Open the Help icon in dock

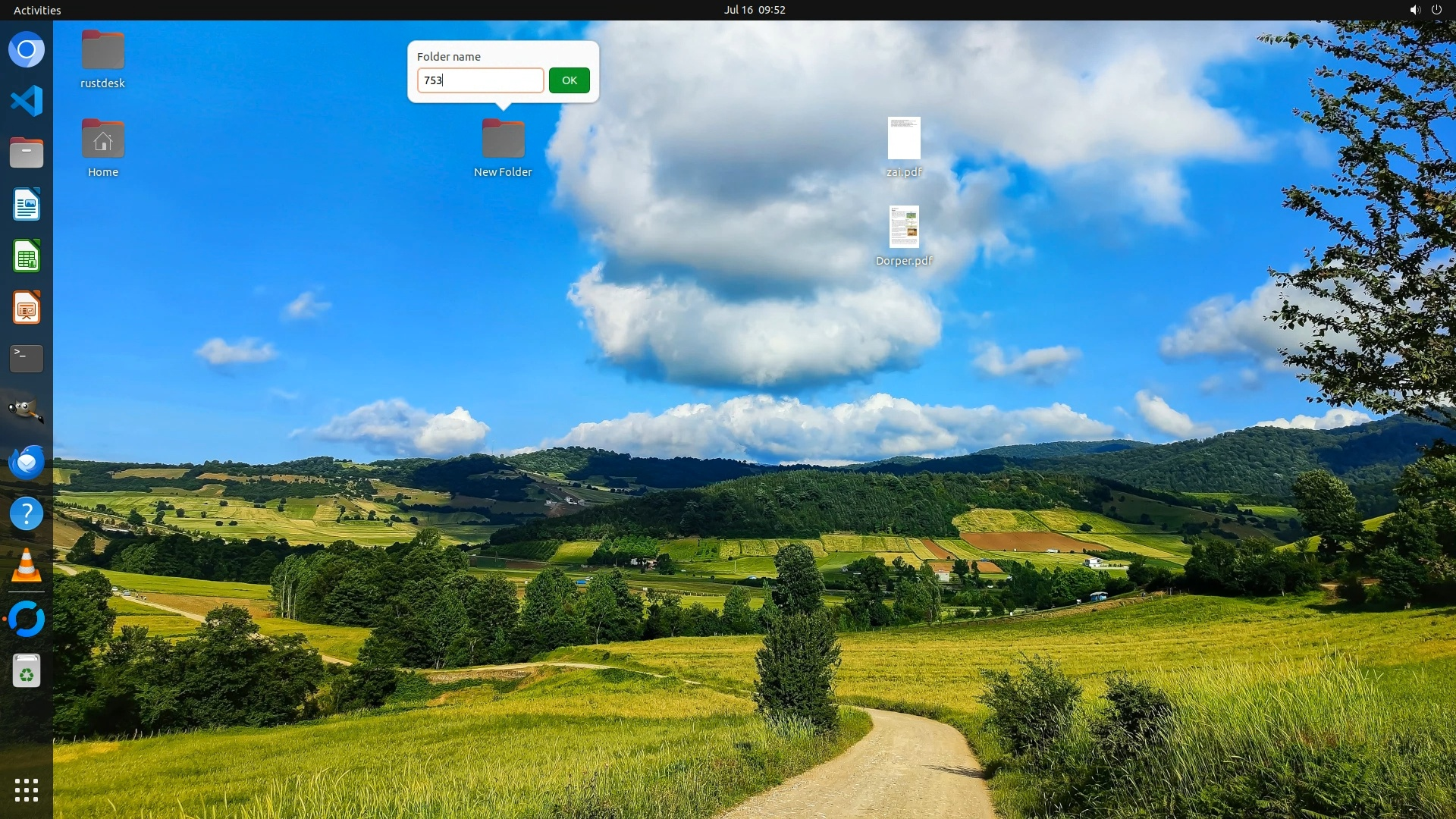[27, 513]
